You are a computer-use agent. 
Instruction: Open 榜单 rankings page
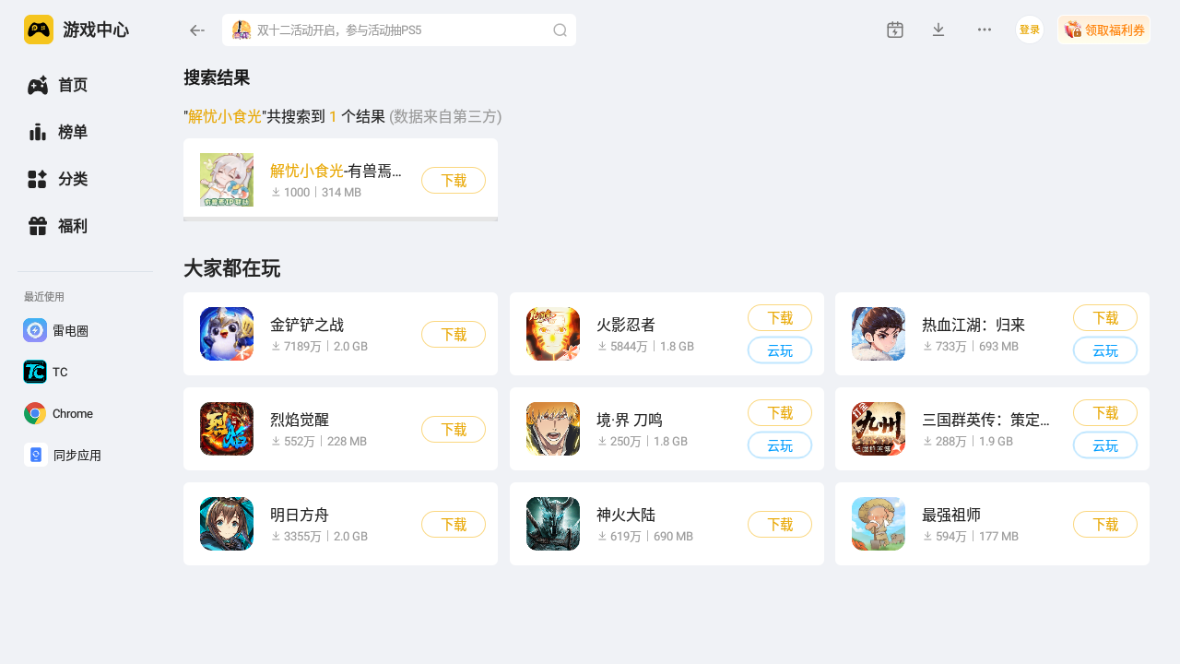tap(58, 132)
